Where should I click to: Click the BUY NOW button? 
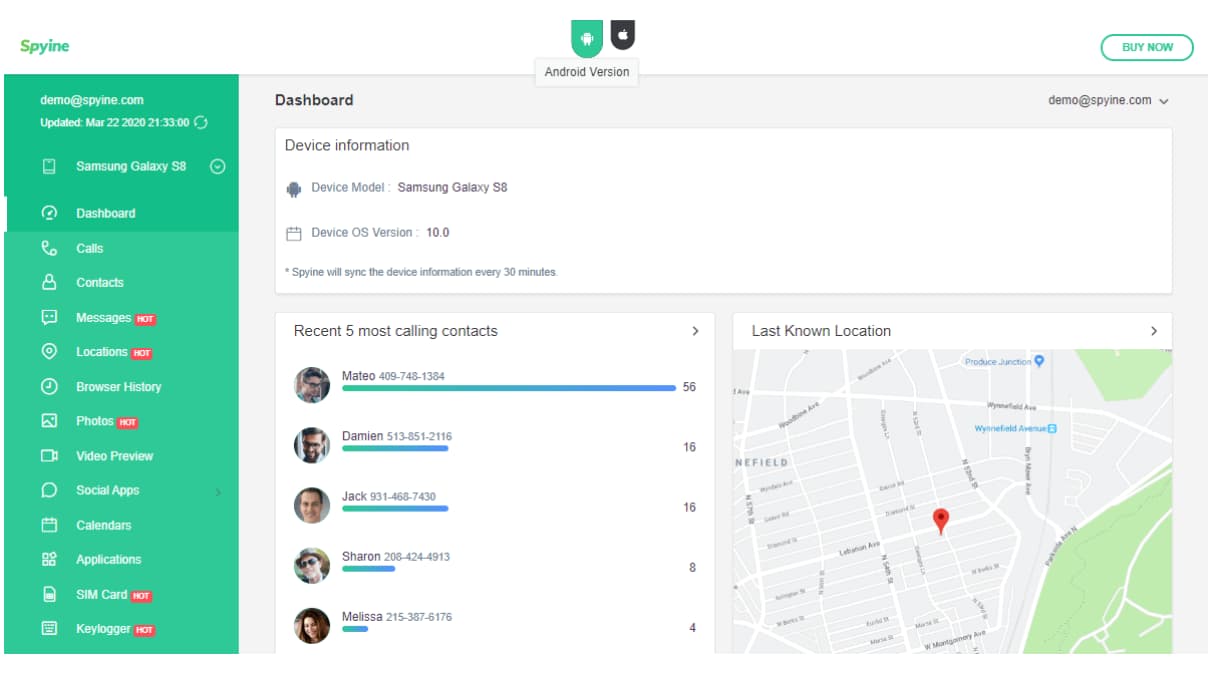[1147, 47]
